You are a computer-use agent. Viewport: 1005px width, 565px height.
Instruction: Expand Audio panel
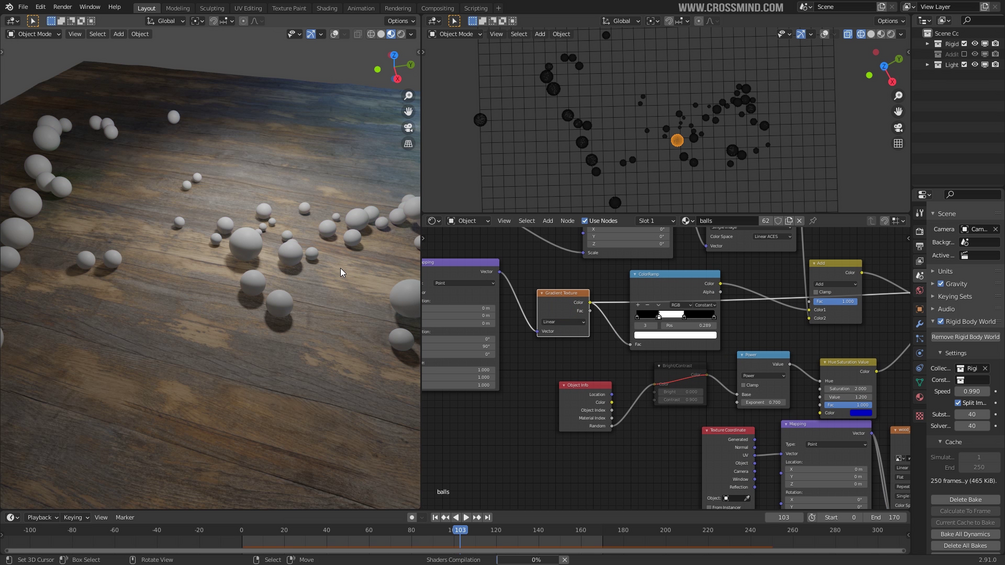point(946,309)
